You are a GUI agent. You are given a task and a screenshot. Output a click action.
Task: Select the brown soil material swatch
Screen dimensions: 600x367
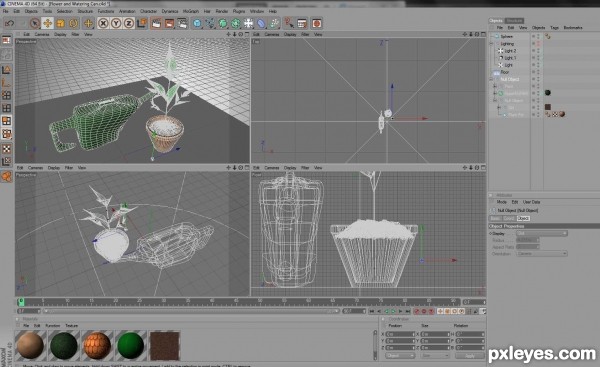165,346
